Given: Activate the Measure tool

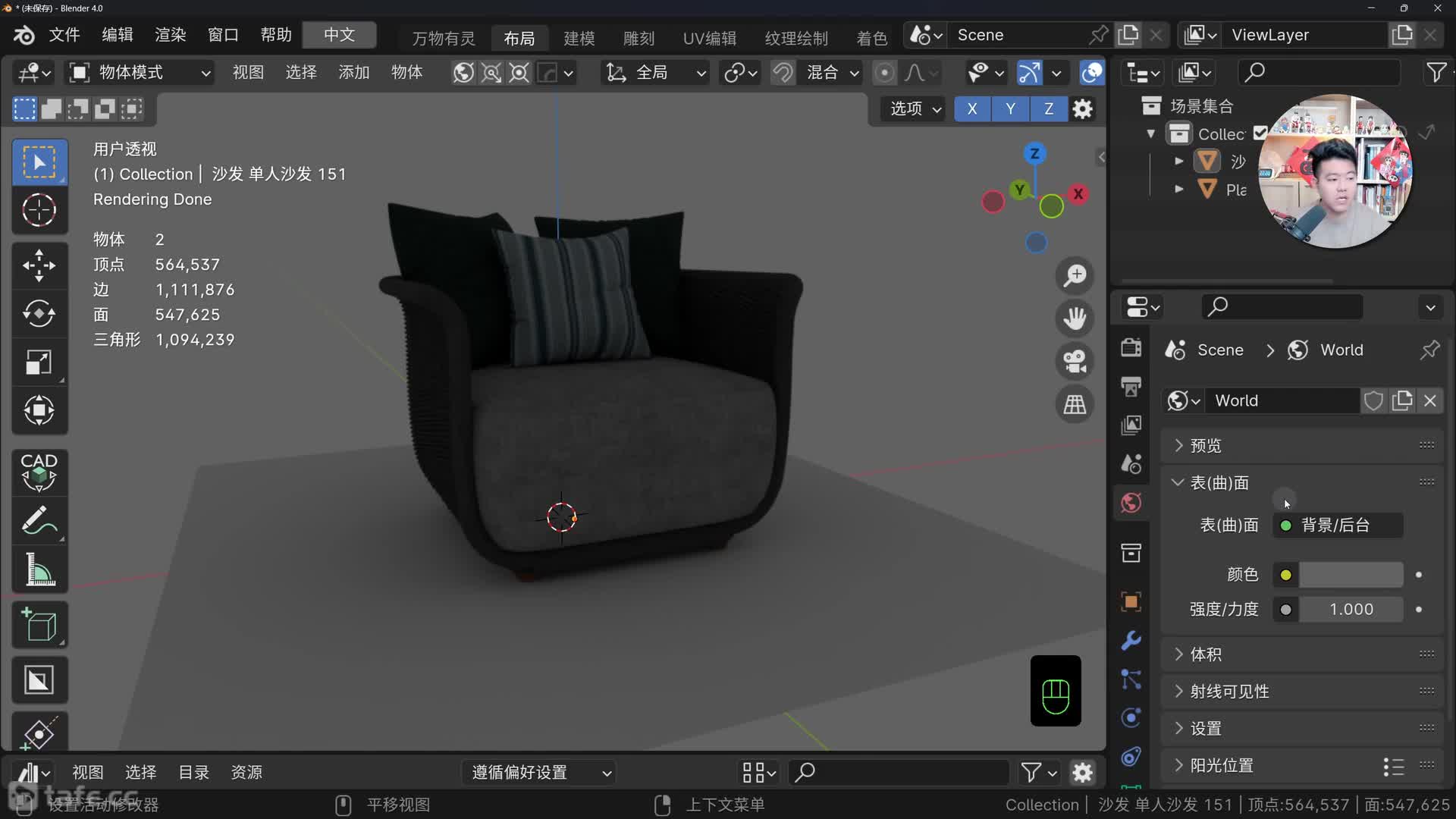Looking at the screenshot, I should coord(39,570).
